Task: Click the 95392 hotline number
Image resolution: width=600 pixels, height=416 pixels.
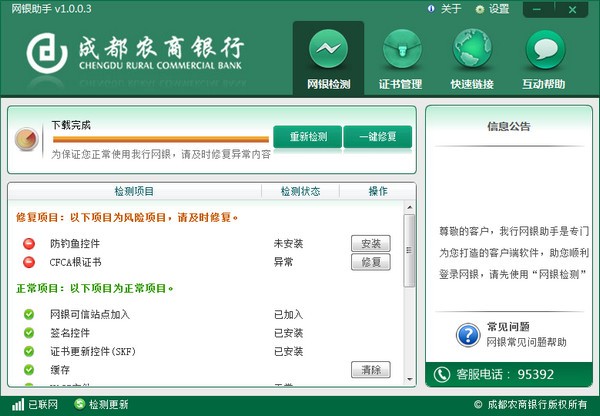Action: [x=535, y=374]
